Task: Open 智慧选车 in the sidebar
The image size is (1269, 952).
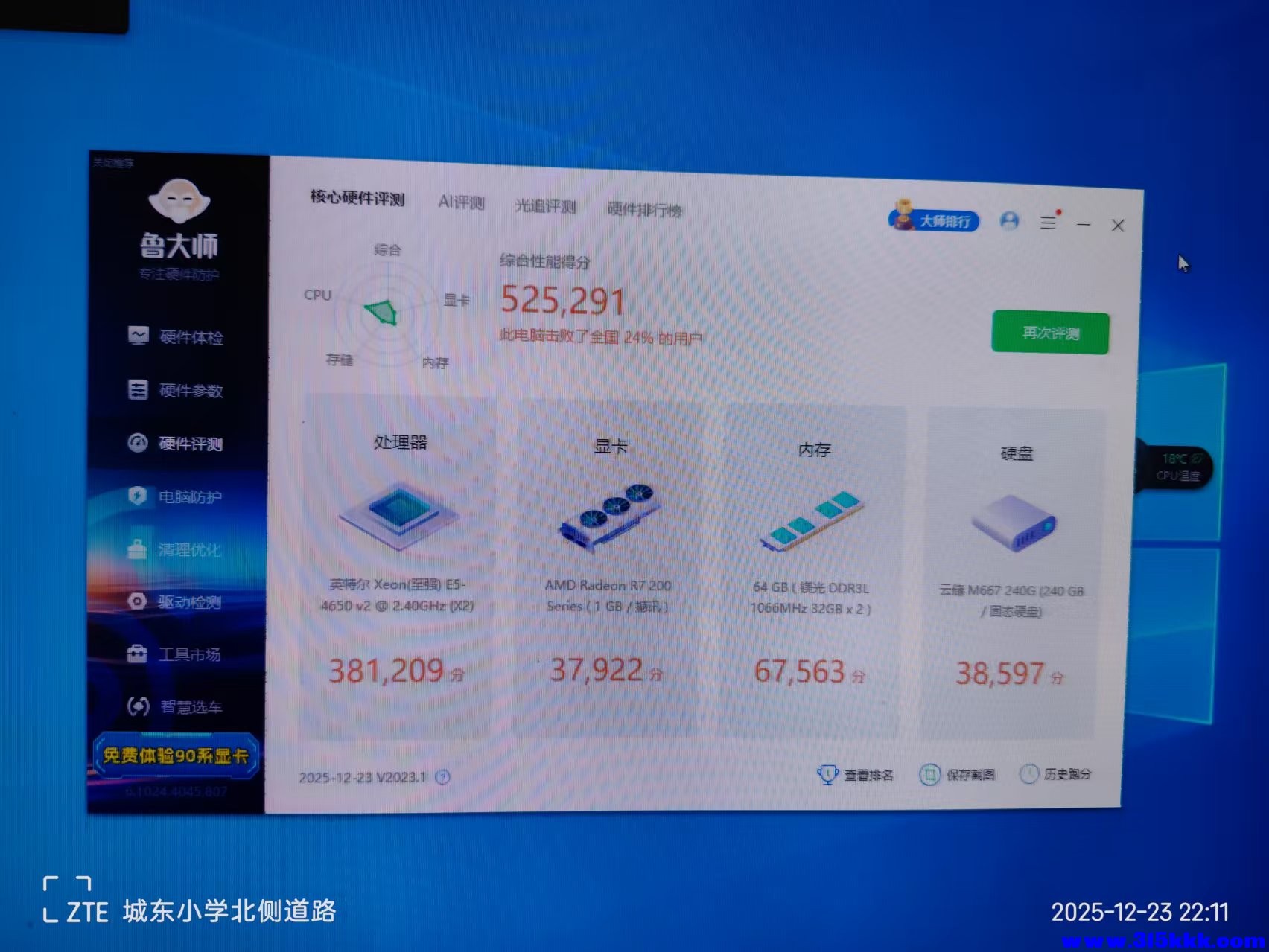Action: [175, 706]
